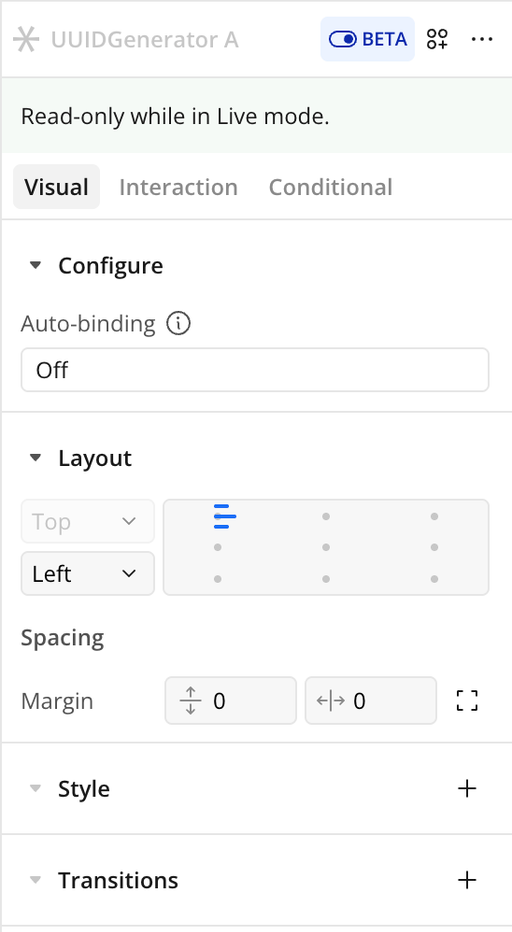Screen dimensions: 512x932
Task: Open the three-dots more options menu
Action: (482, 40)
